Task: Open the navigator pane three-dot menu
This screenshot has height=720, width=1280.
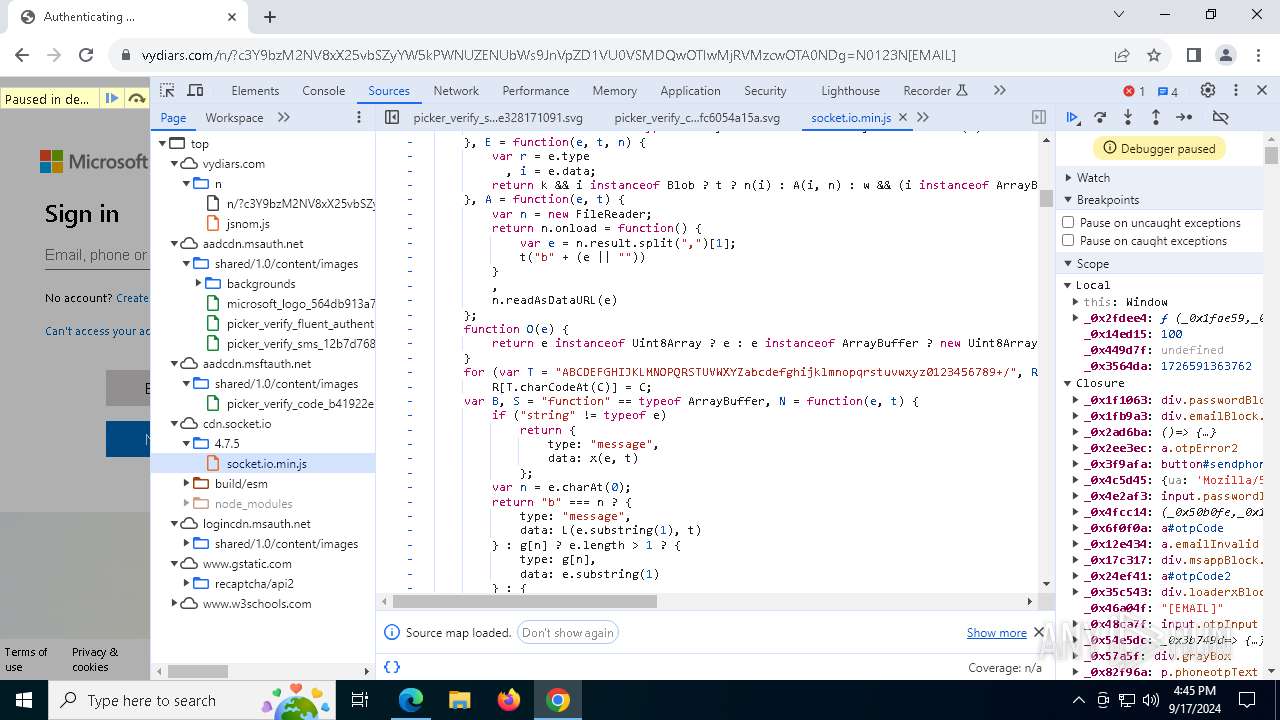Action: tap(359, 117)
